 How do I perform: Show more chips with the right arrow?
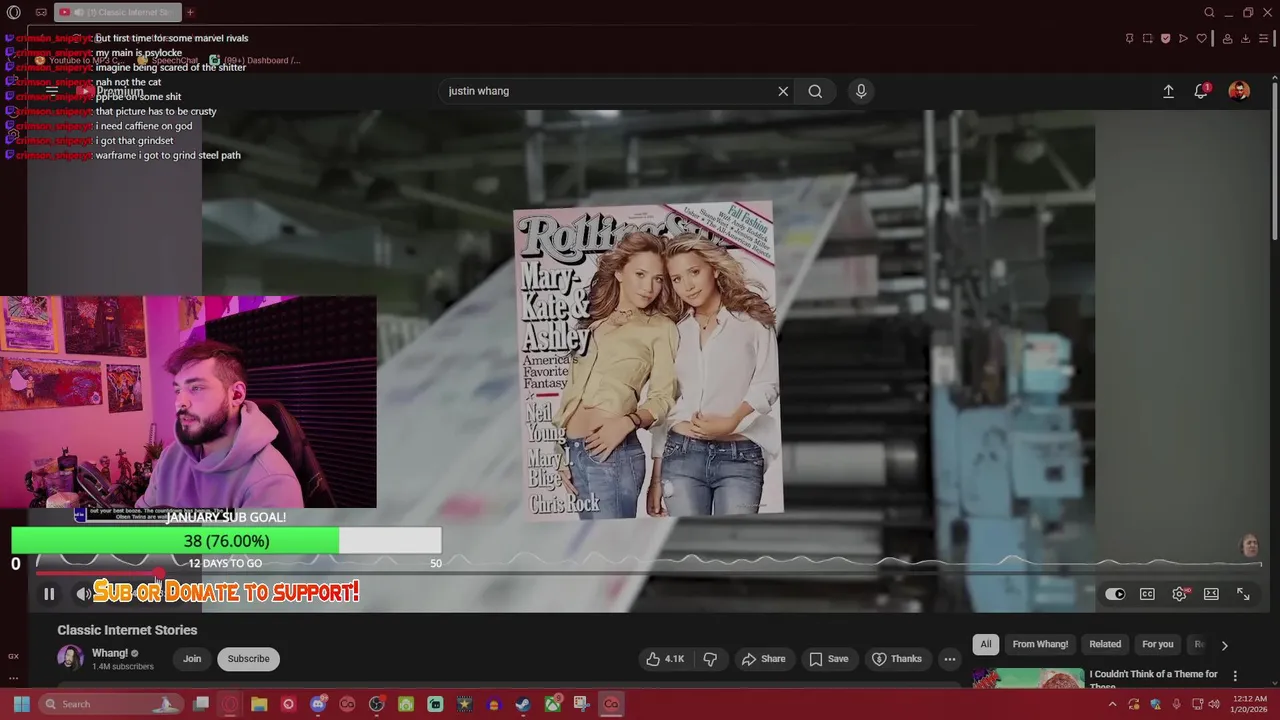[1224, 645]
